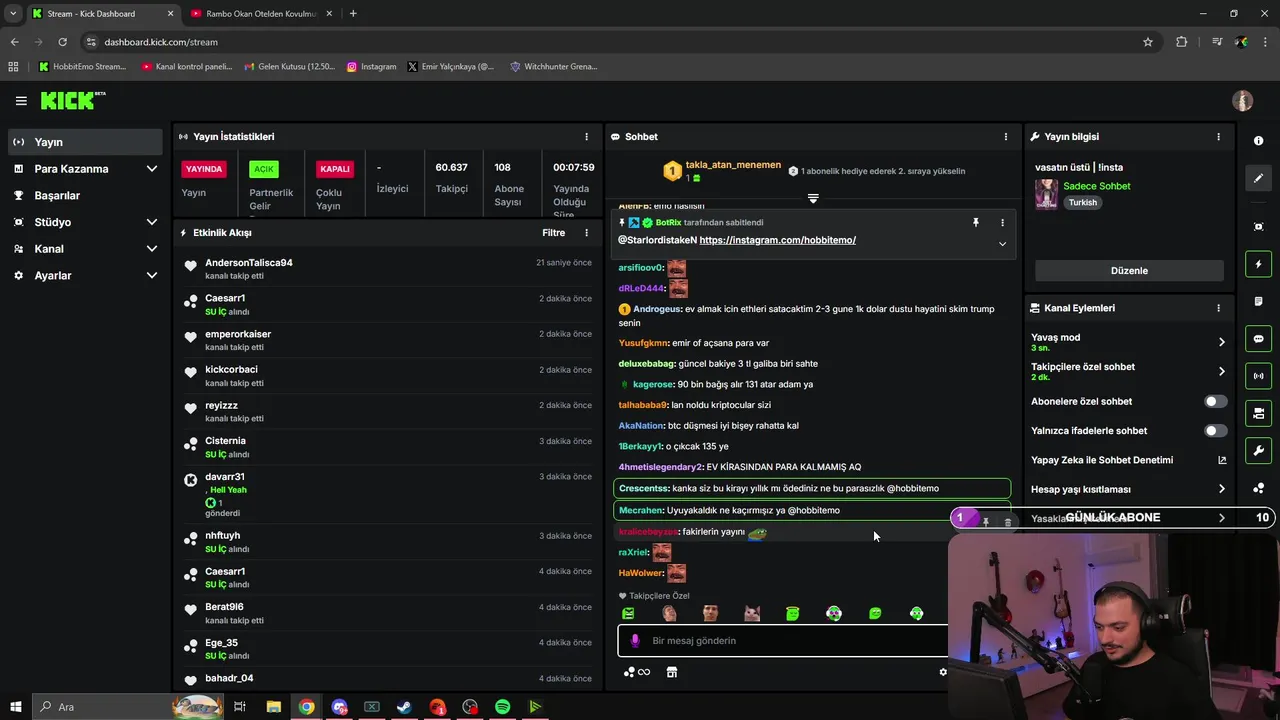Viewport: 1280px width, 720px height.
Task: Click AndersonTalisca94 in activity feed
Action: (249, 263)
